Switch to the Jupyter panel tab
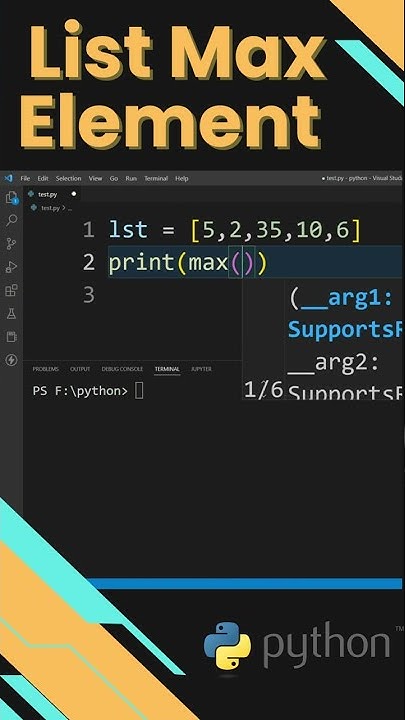 201,369
